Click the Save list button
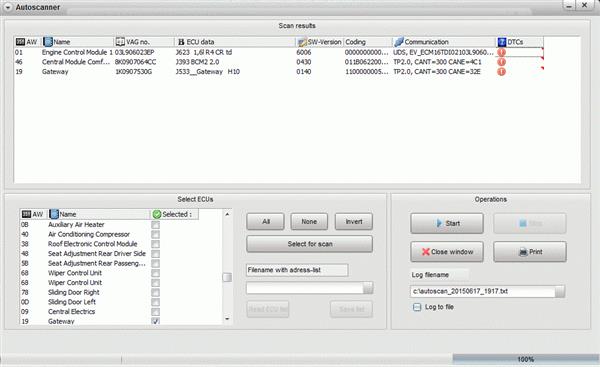600x367 pixels. [x=351, y=309]
